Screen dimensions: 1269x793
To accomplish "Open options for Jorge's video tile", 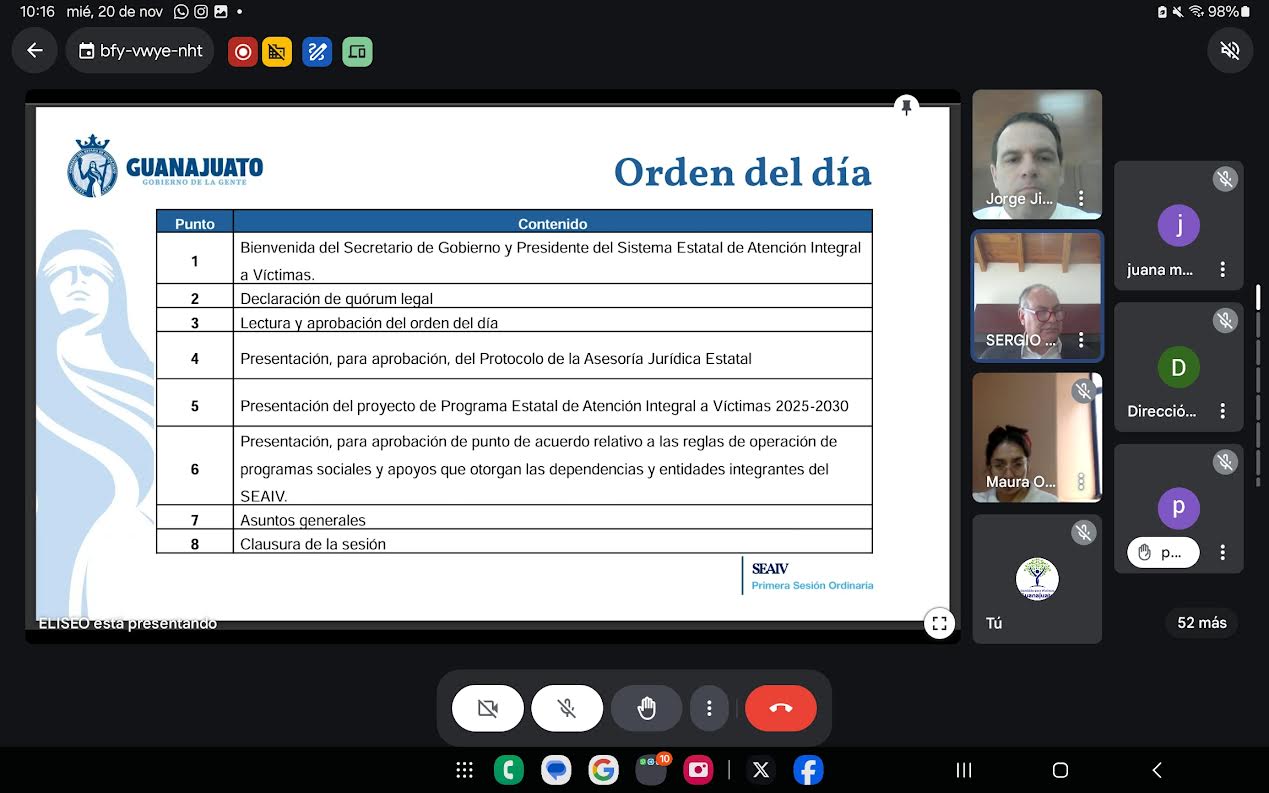I will (x=1081, y=199).
